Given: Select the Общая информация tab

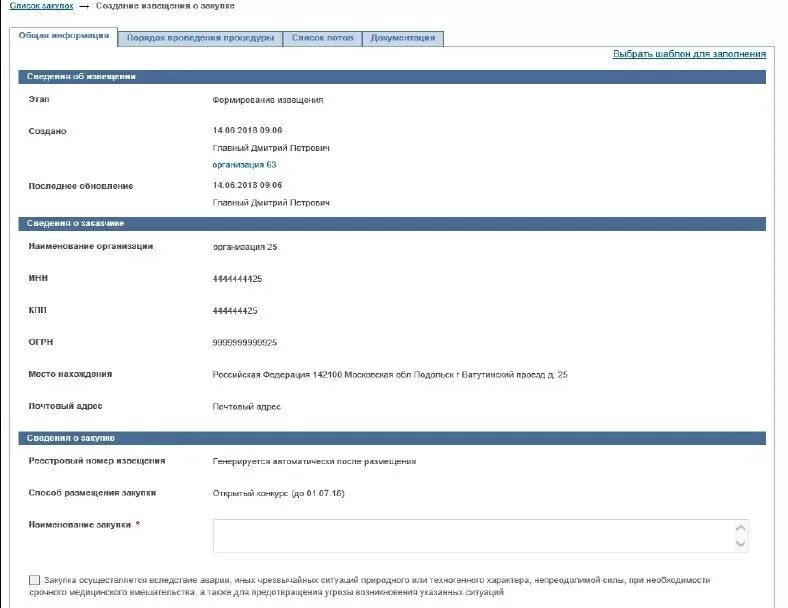Looking at the screenshot, I should point(63,36).
